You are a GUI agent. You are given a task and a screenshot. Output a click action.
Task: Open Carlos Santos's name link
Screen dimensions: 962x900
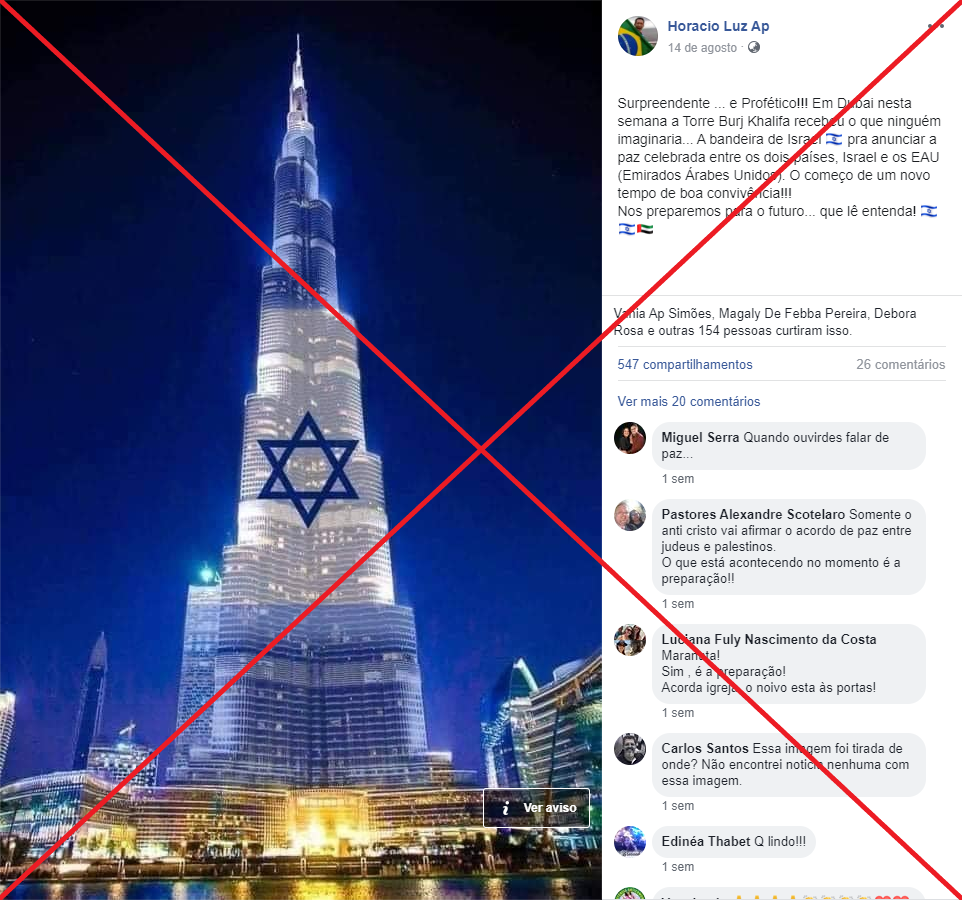pyautogui.click(x=705, y=748)
